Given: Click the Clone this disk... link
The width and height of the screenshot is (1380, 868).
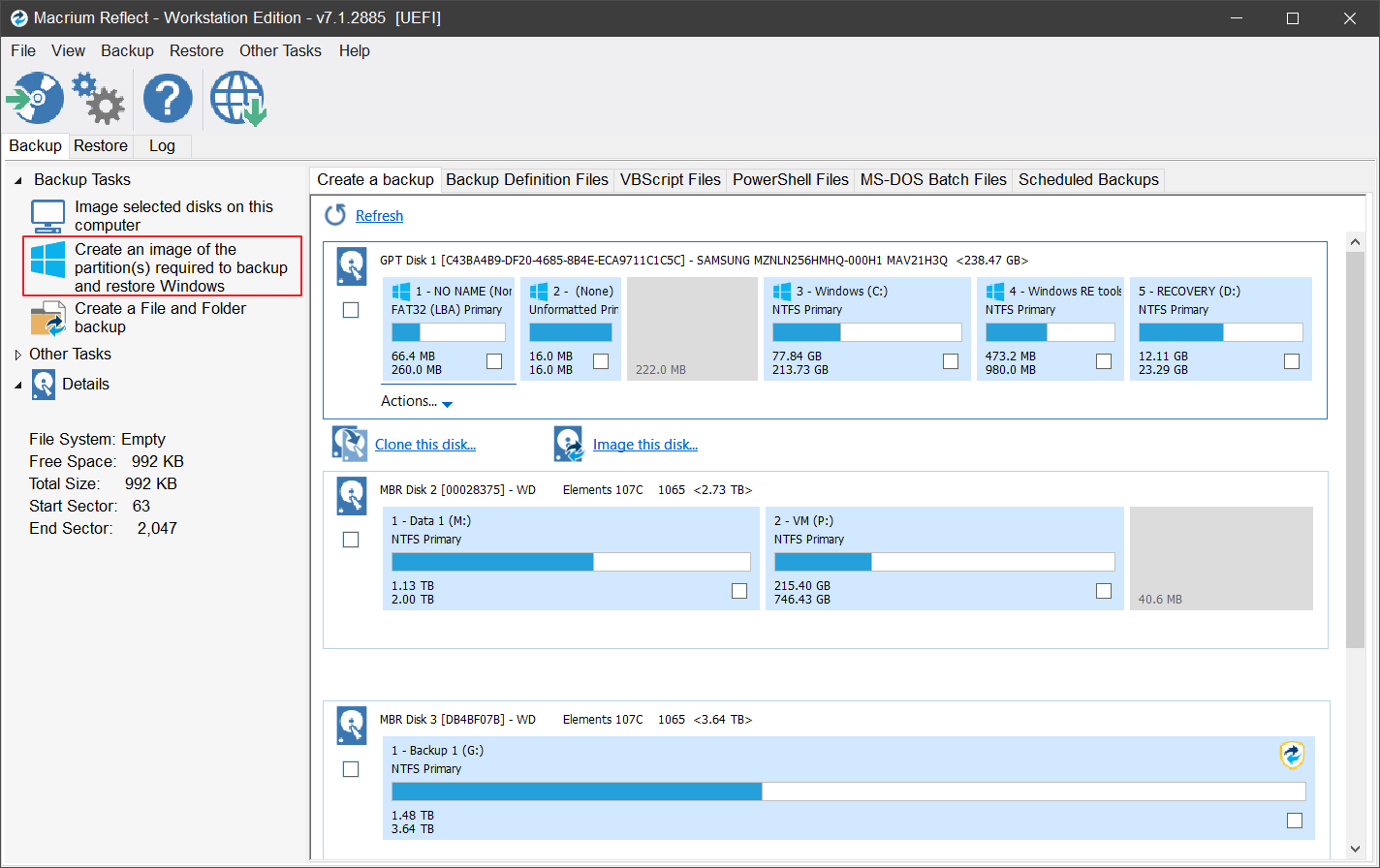Looking at the screenshot, I should click(x=425, y=445).
